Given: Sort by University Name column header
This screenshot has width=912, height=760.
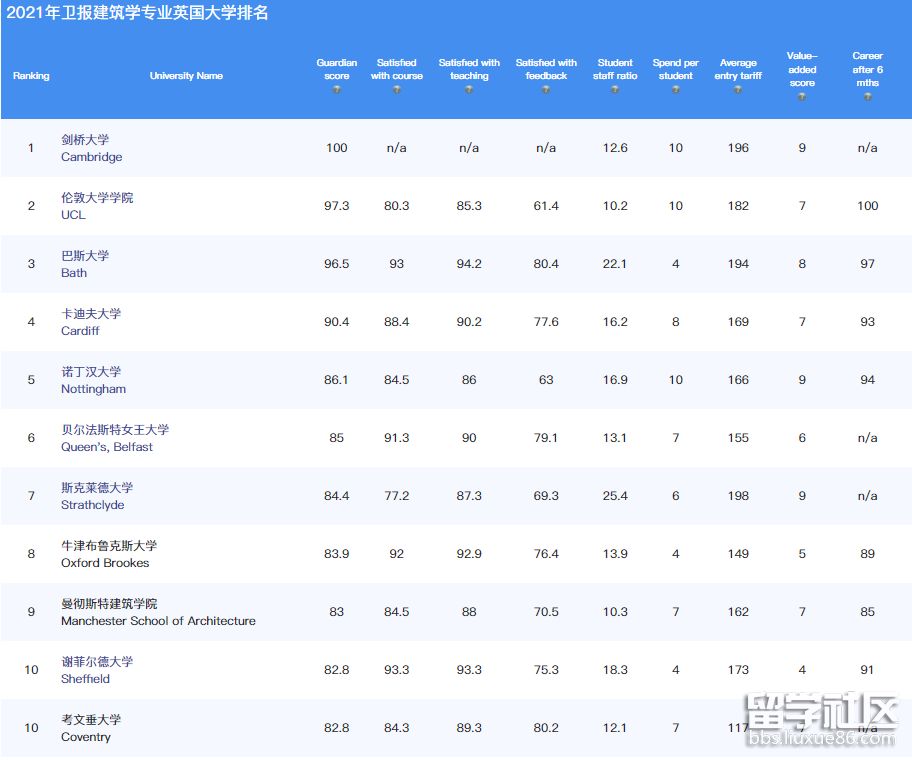Looking at the screenshot, I should [186, 76].
